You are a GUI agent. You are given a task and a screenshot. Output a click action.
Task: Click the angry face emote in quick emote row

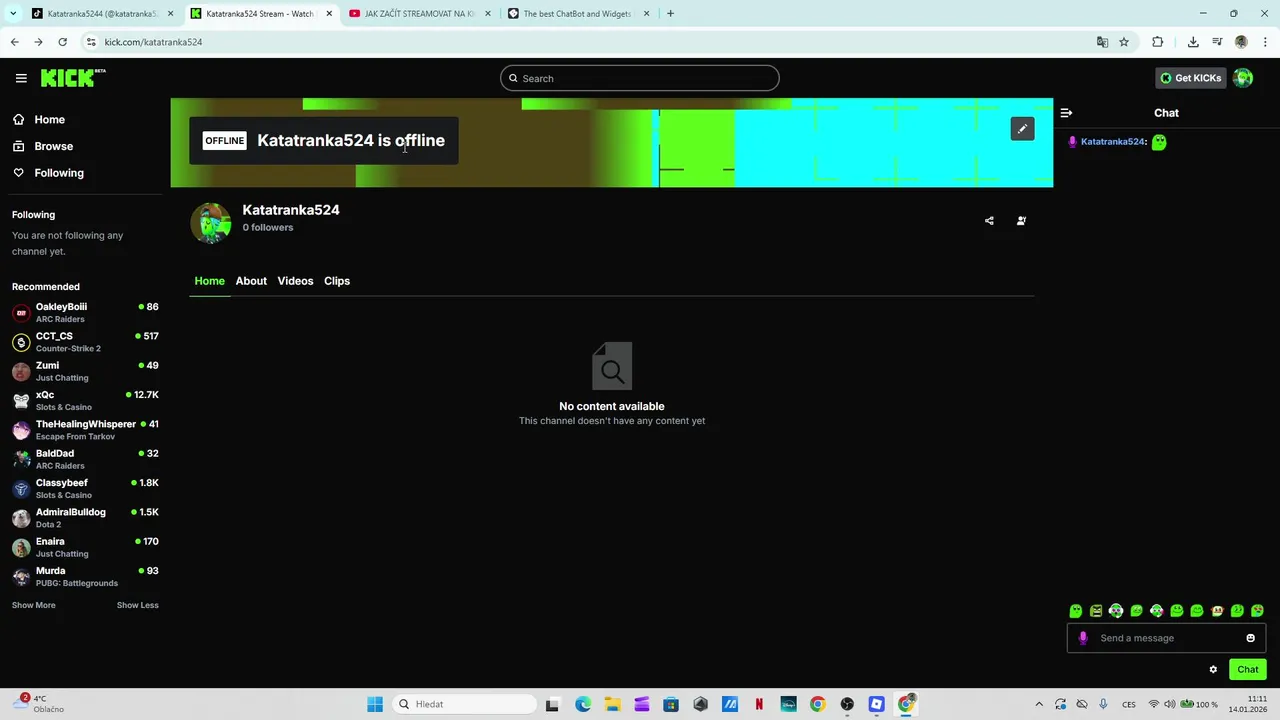point(1096,611)
